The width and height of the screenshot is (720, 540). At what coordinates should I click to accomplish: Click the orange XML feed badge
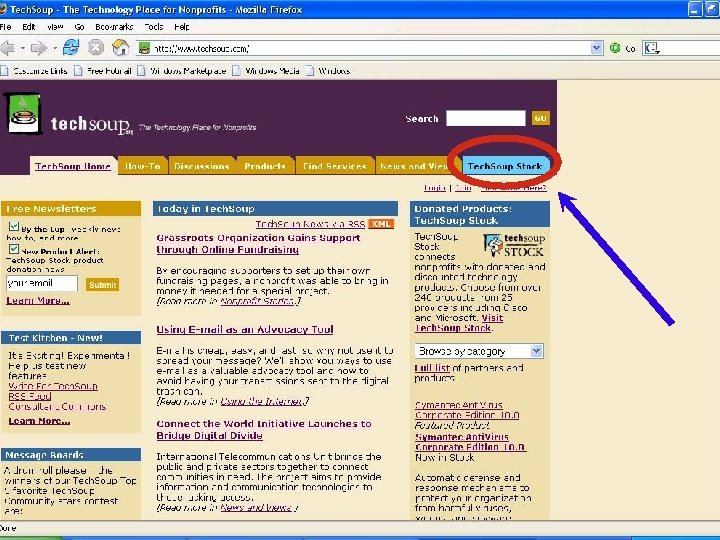pos(381,224)
